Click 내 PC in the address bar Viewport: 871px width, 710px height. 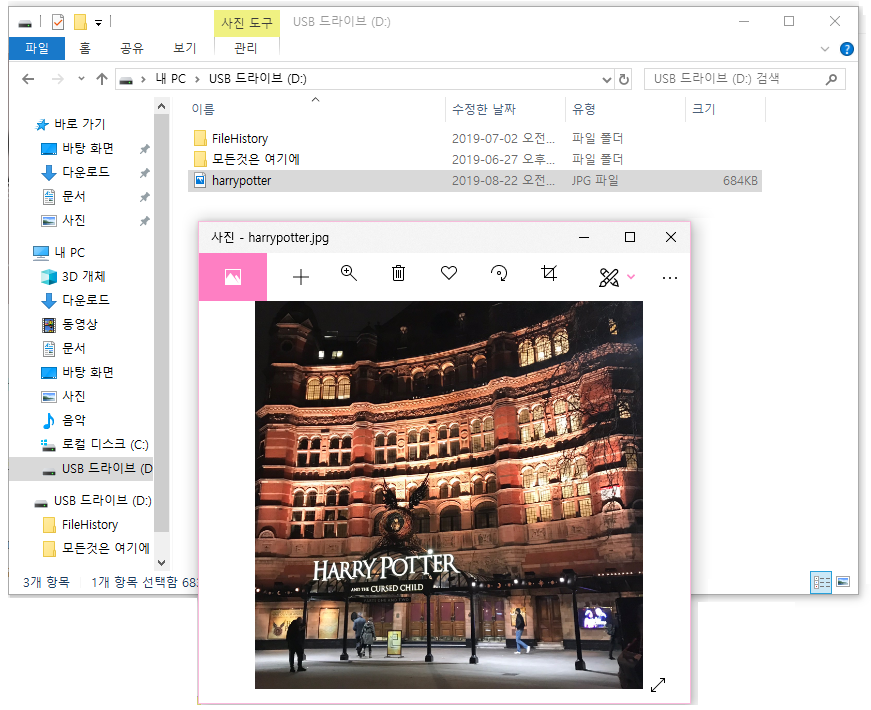click(x=171, y=79)
